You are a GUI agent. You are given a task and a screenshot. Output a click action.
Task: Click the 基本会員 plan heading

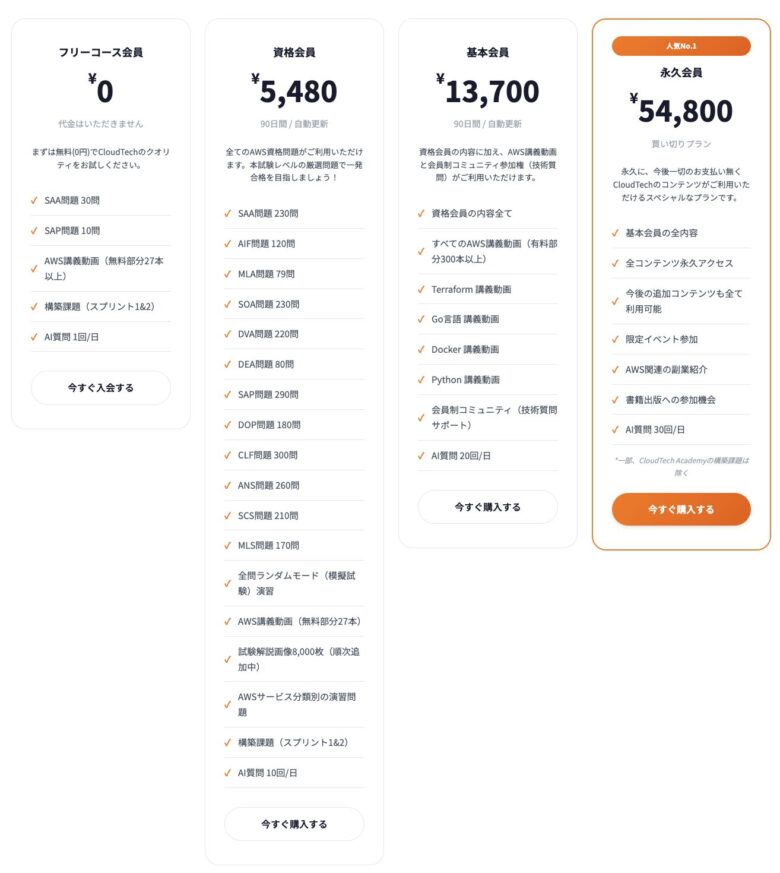[487, 52]
